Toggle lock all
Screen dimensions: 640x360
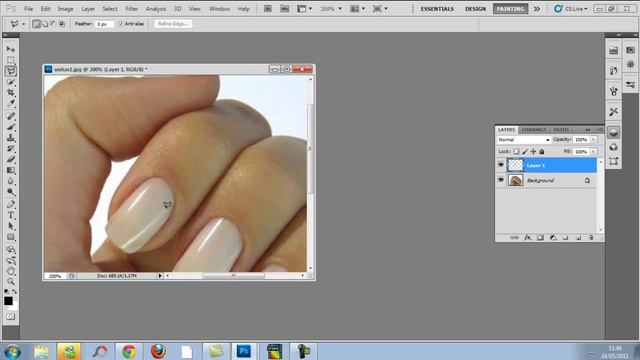pyautogui.click(x=542, y=151)
